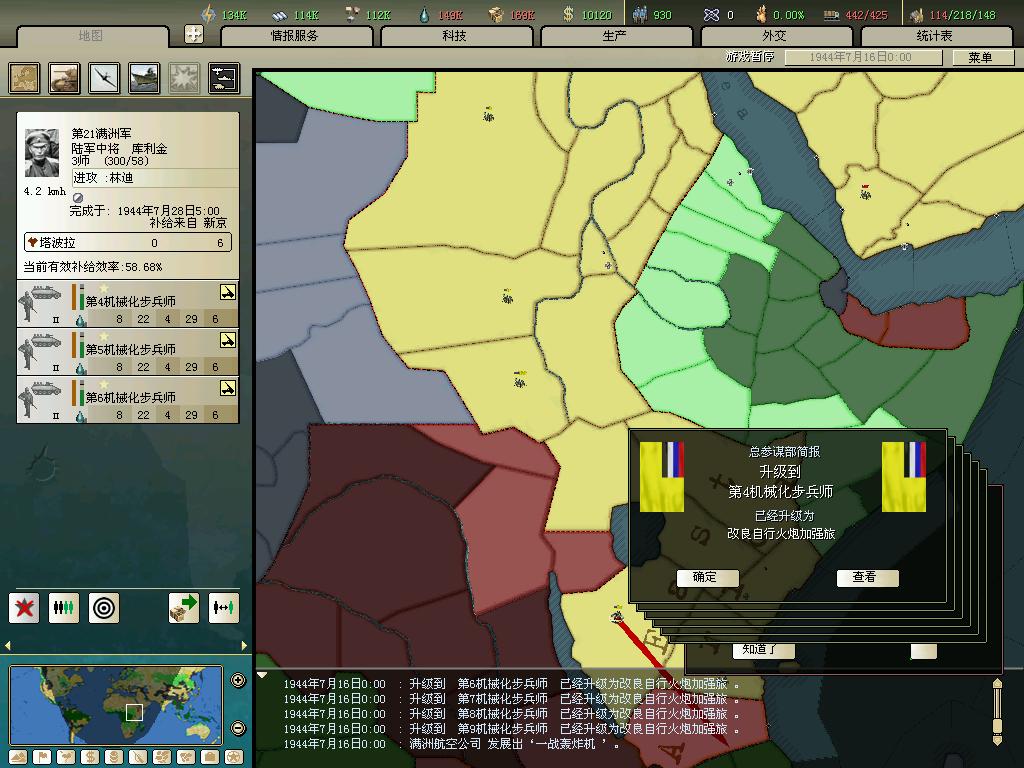Open the 外交 diplomacy tab
This screenshot has width=1024, height=768.
(775, 36)
